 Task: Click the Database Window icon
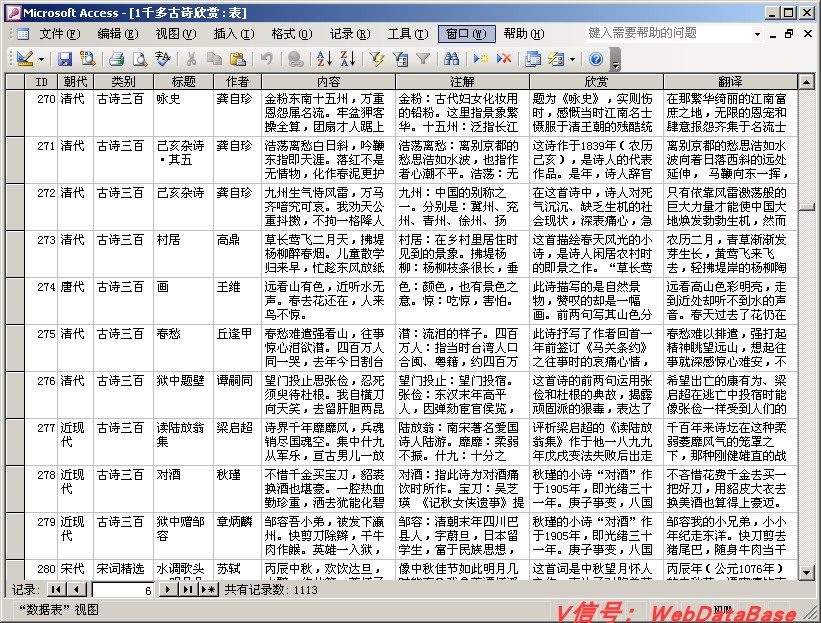pos(533,59)
